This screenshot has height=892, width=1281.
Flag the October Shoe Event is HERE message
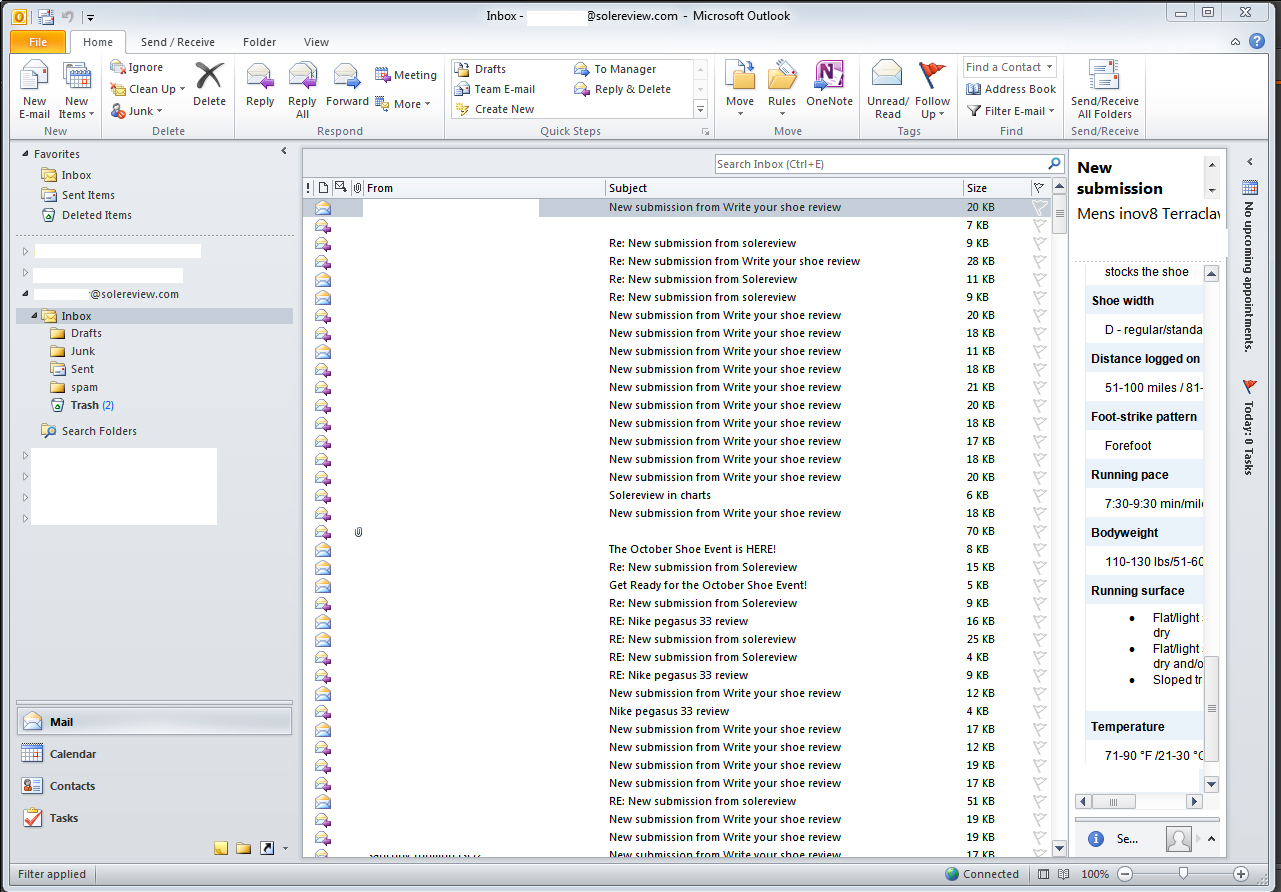tap(1039, 549)
